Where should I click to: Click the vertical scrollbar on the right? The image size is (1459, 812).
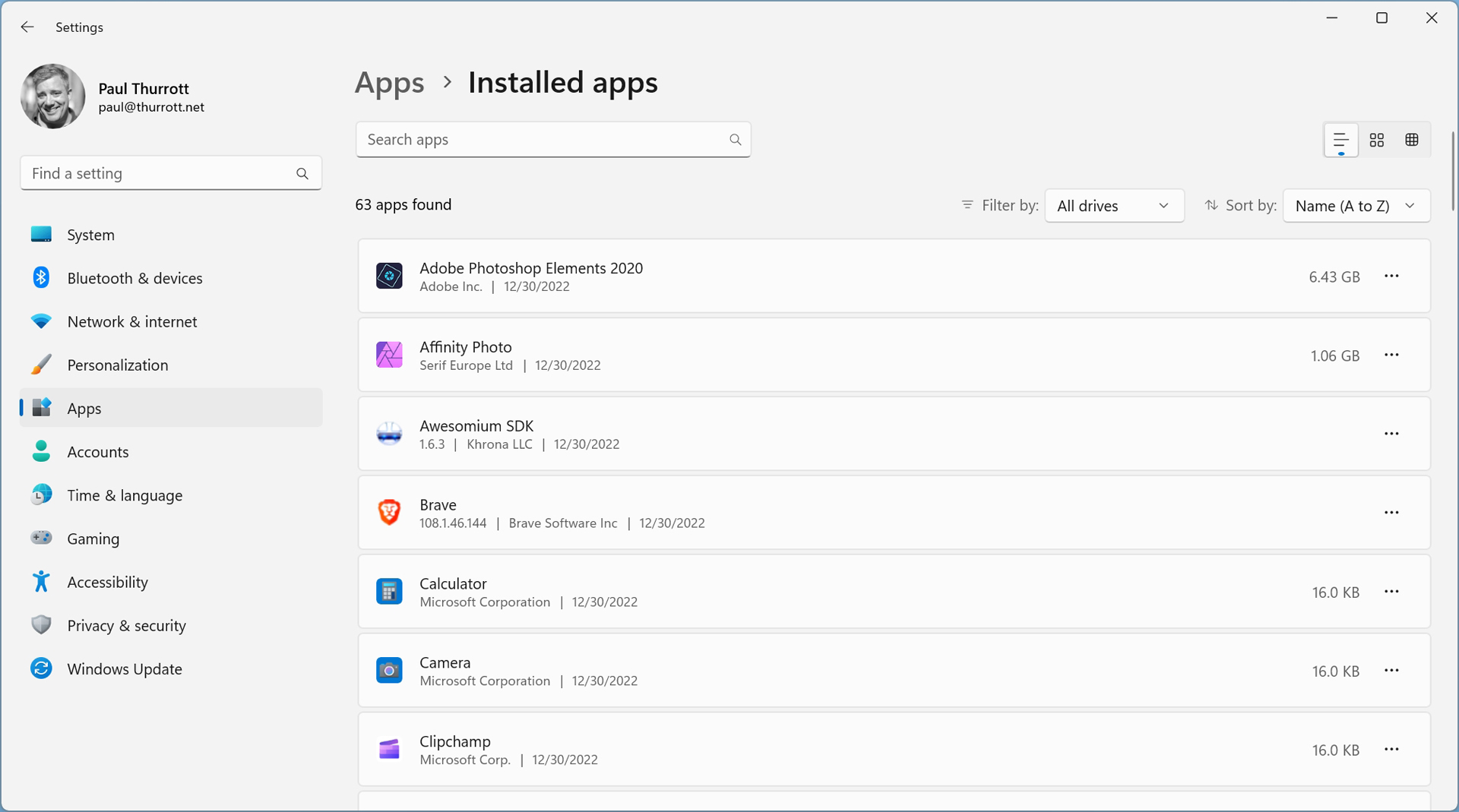(x=1452, y=171)
